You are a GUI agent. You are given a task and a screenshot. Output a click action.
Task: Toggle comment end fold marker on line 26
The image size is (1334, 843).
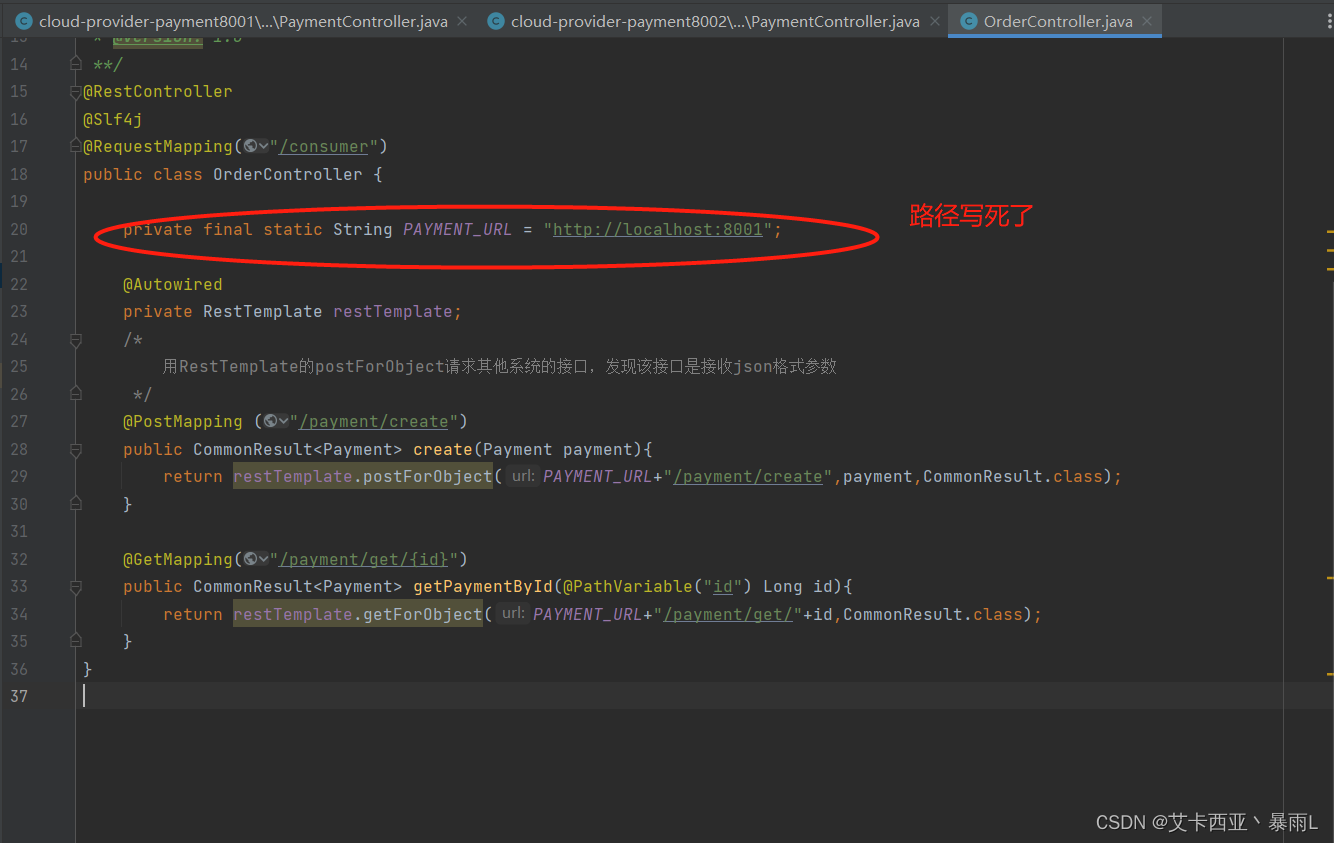[x=76, y=394]
